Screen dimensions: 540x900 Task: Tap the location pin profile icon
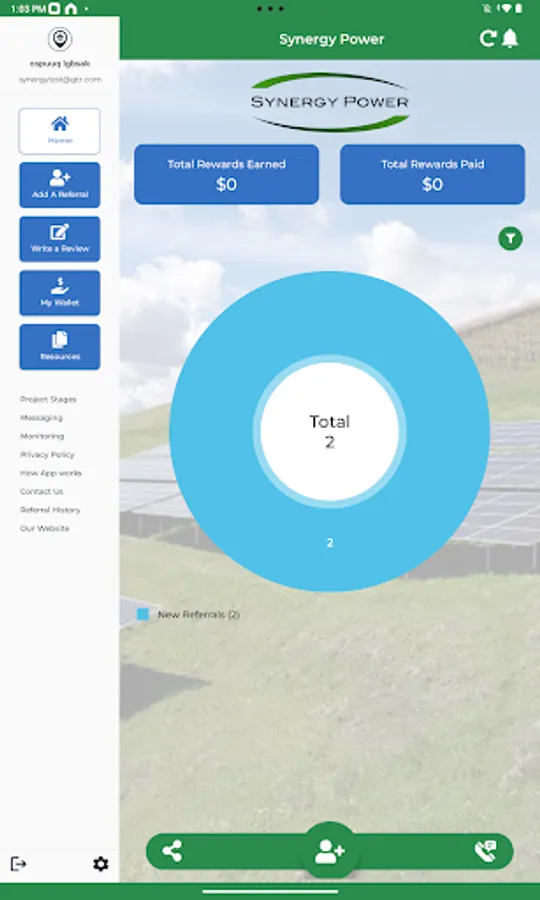(60, 39)
